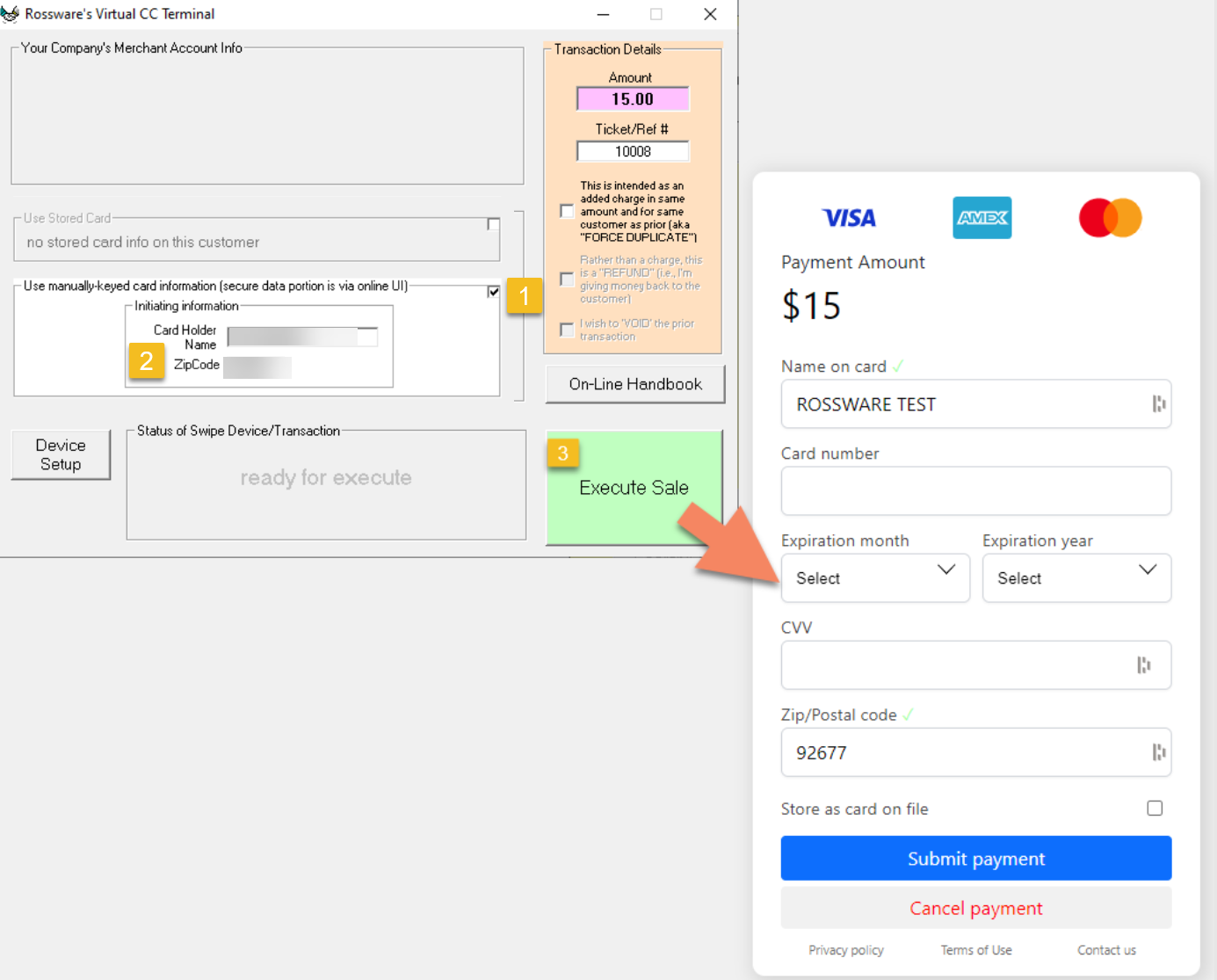Open the Expiration month Select dropdown
Screen dimensions: 1217x980
[875, 577]
